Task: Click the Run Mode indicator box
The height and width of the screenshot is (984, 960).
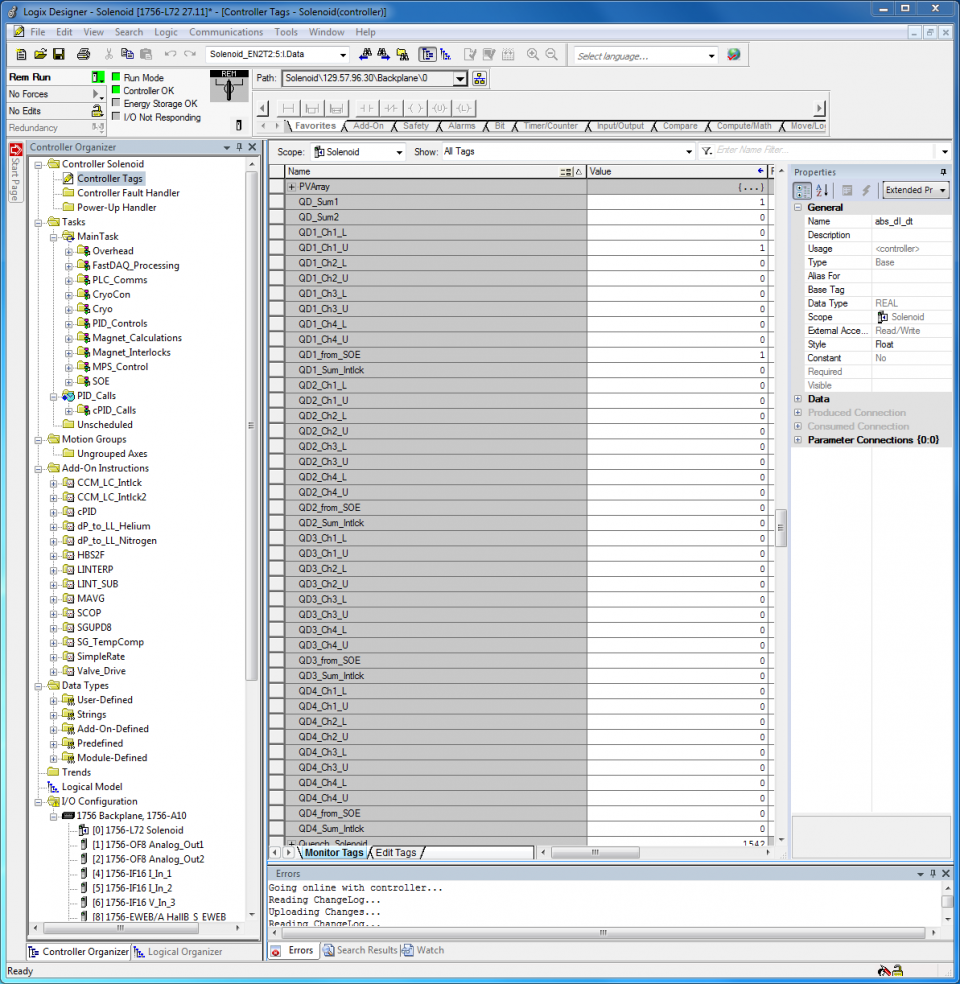Action: 116,77
